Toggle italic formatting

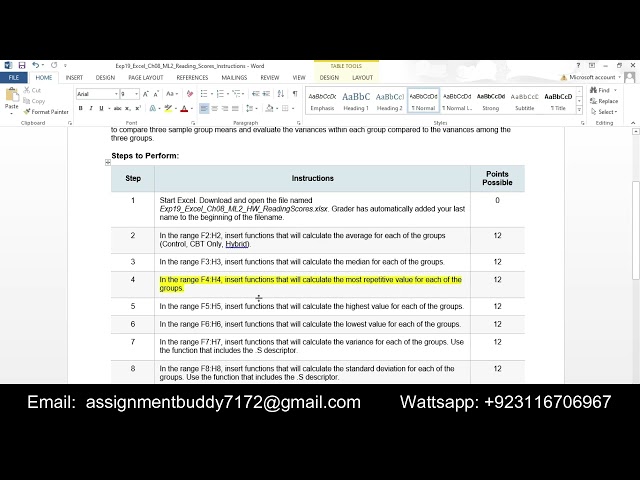91,108
